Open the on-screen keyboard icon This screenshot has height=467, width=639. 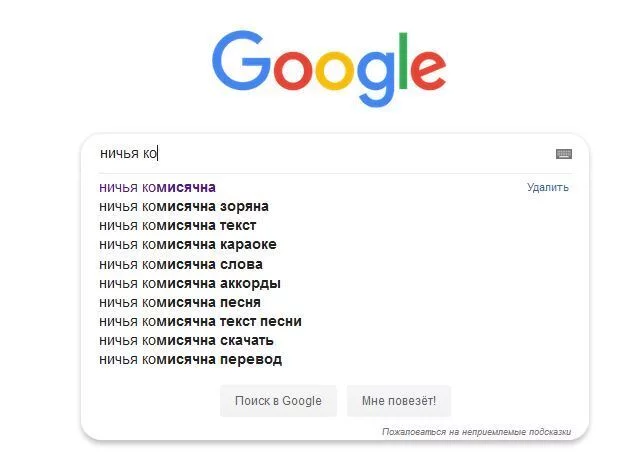click(564, 154)
